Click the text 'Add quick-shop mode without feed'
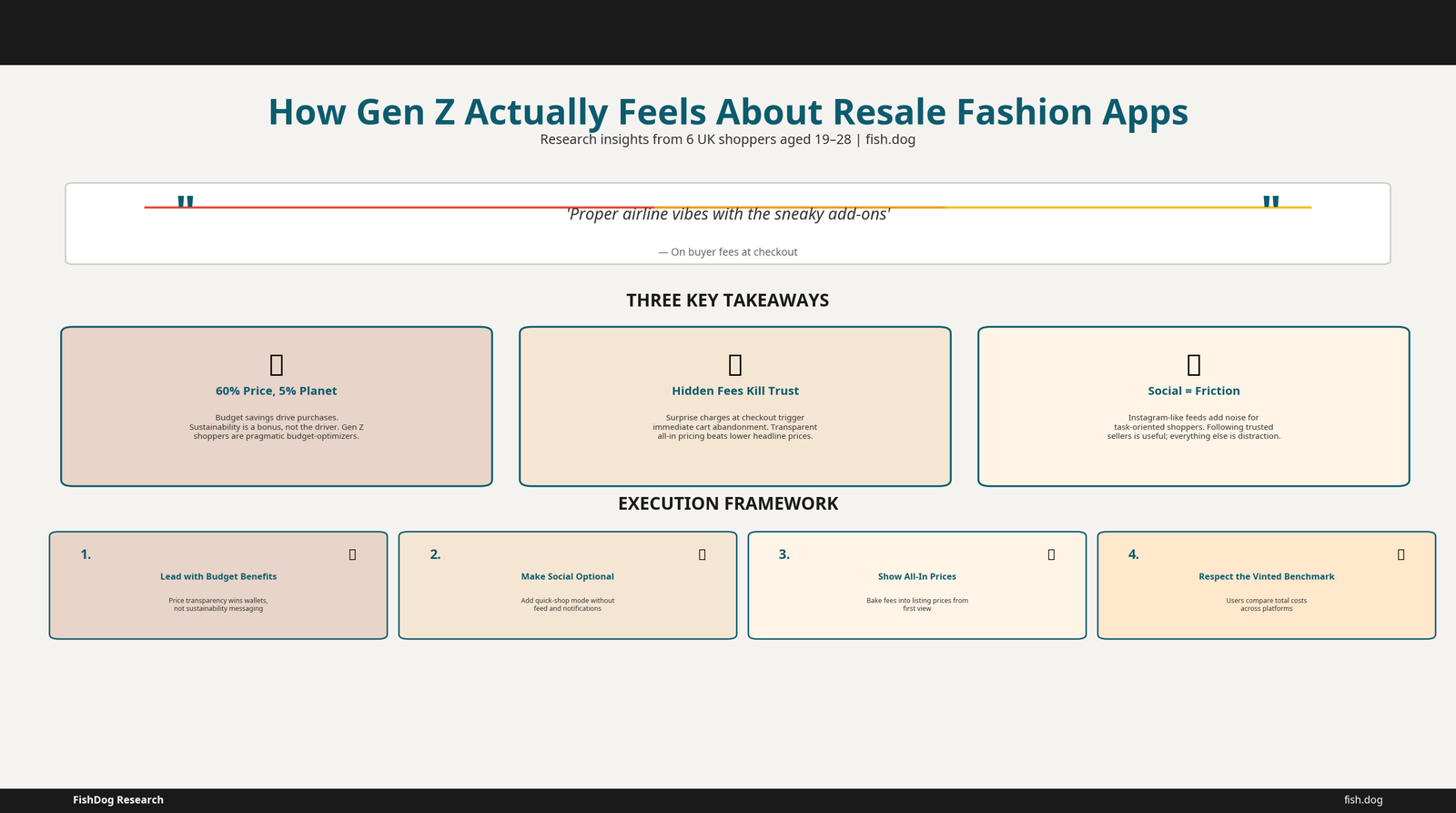This screenshot has width=1456, height=813. click(568, 605)
